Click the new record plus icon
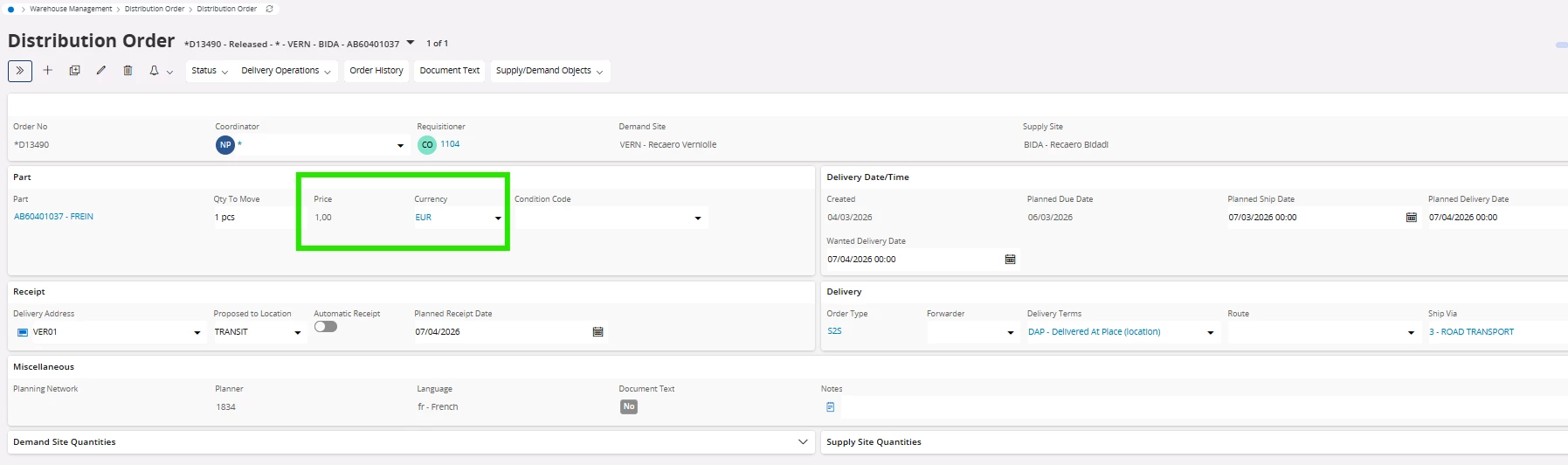The width and height of the screenshot is (1568, 465). 48,71
